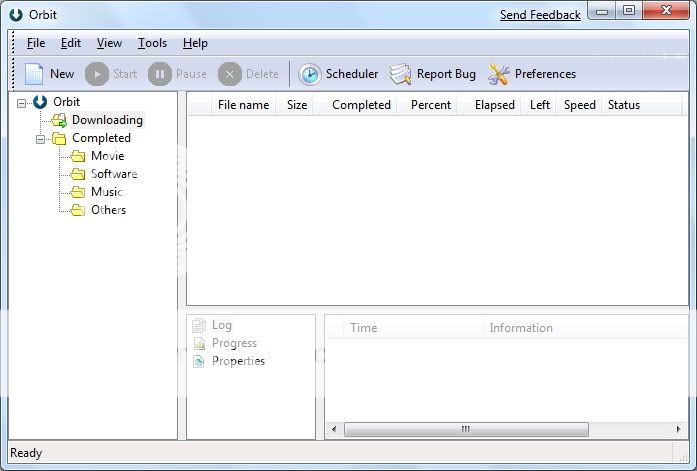
Task: Select the Completed tree label
Action: pyautogui.click(x=101, y=138)
